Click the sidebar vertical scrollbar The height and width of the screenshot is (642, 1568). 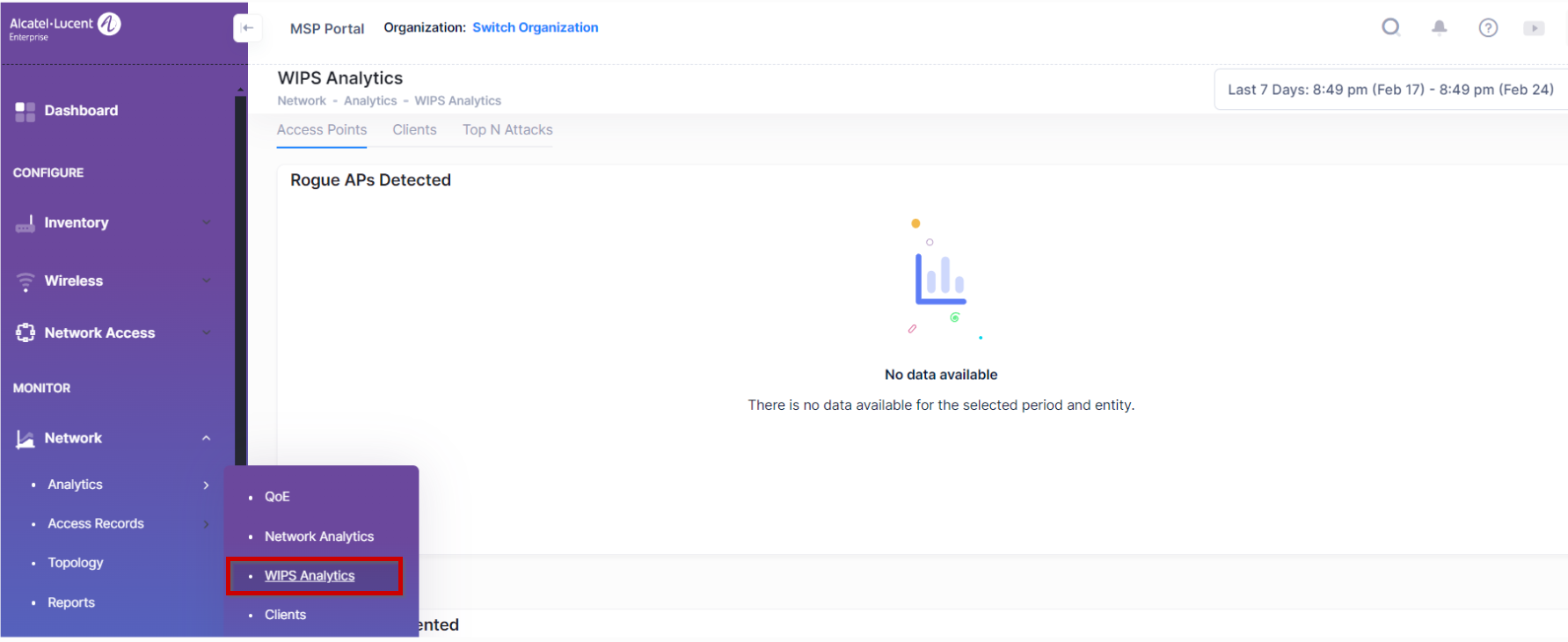click(240, 264)
